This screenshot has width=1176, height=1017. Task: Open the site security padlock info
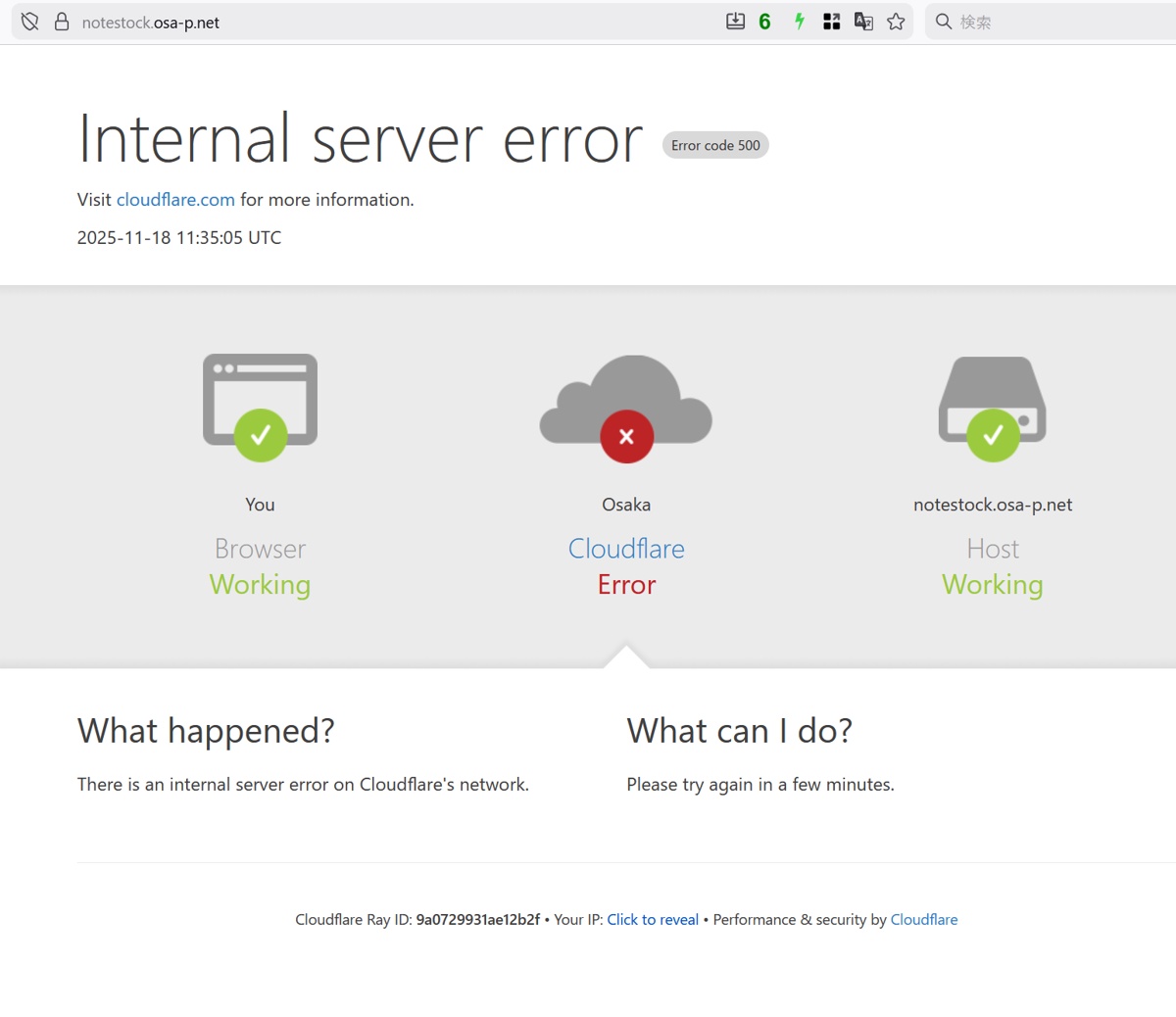(x=62, y=22)
